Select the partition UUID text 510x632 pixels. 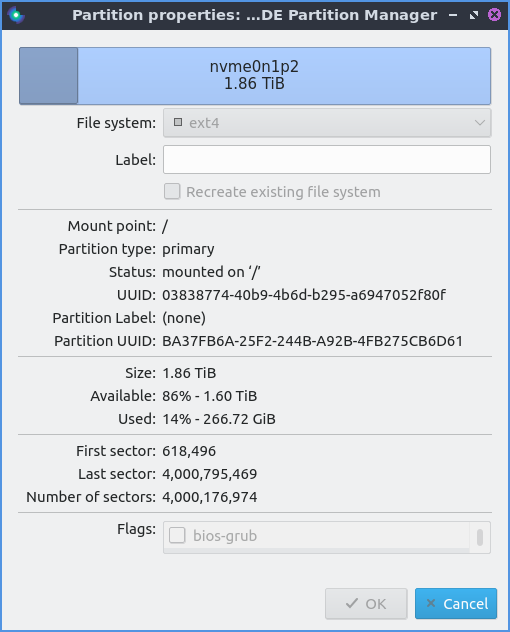[x=312, y=341]
